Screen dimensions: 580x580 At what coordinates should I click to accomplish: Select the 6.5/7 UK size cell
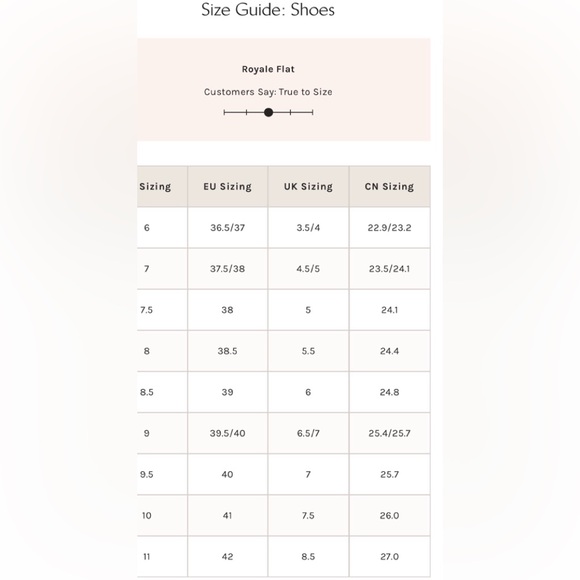(308, 433)
